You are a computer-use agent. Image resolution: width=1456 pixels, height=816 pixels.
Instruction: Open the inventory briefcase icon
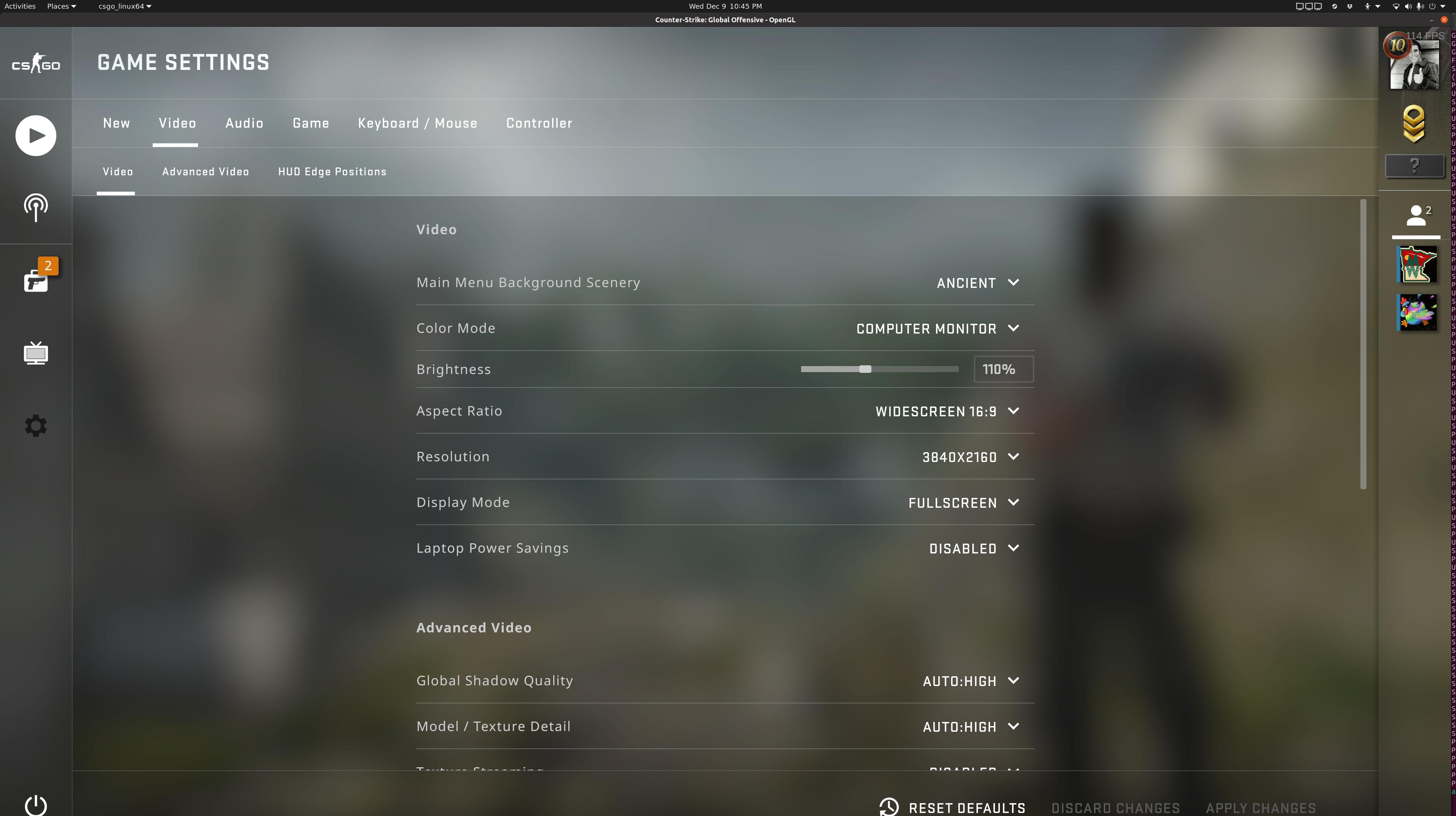(x=36, y=280)
